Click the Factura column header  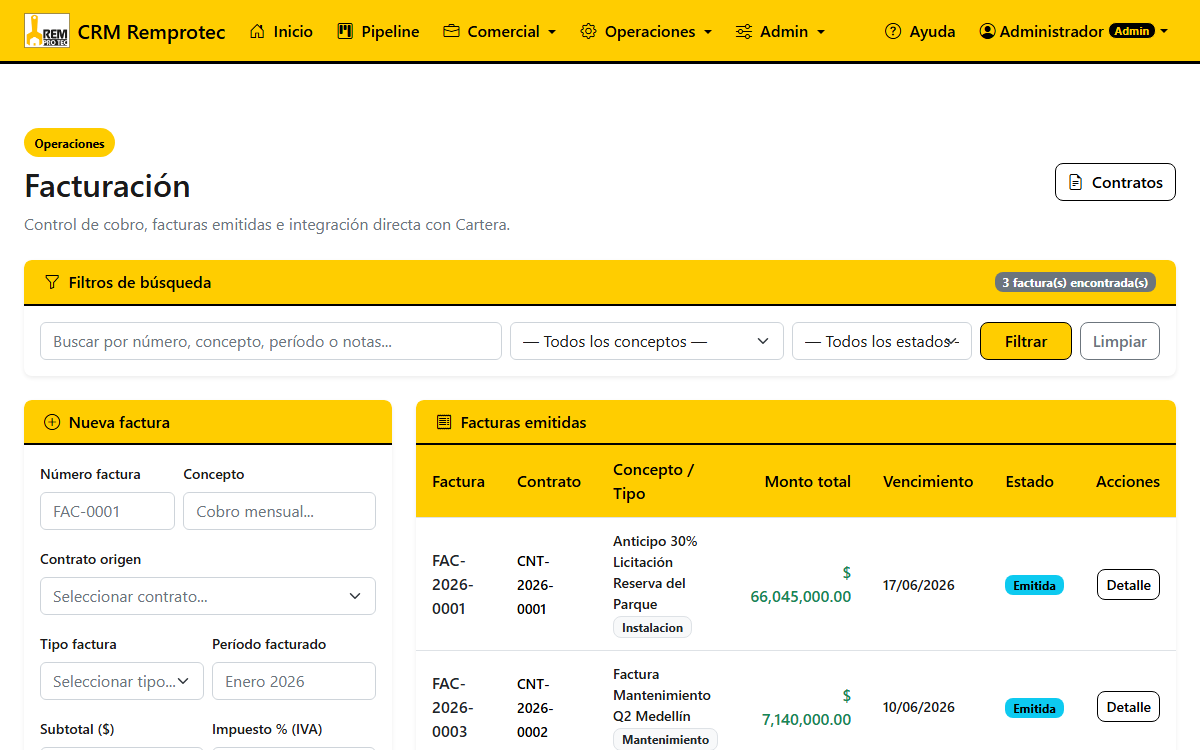point(458,481)
